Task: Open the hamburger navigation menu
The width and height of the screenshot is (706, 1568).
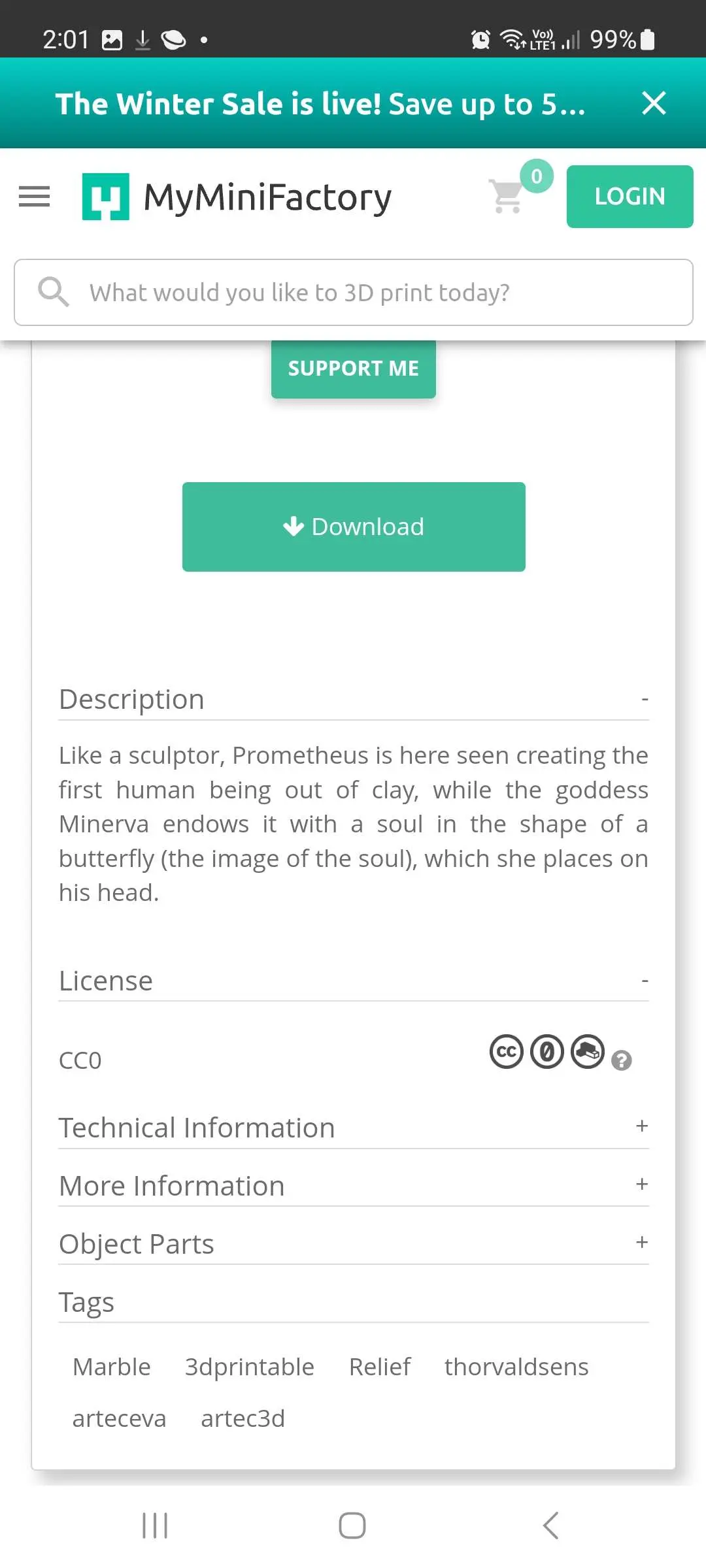Action: [x=34, y=197]
